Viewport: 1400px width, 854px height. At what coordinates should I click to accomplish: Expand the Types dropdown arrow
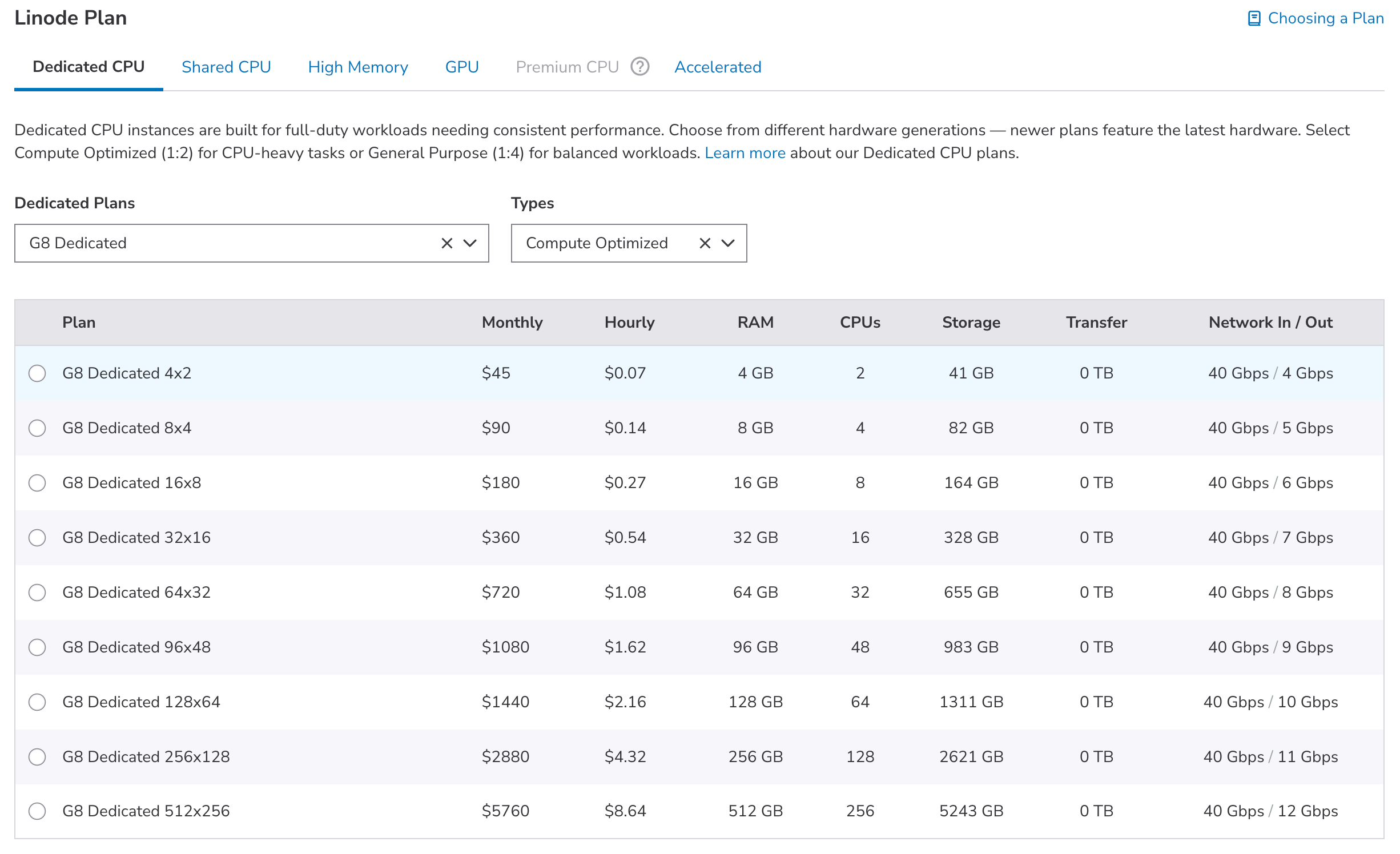click(x=728, y=243)
